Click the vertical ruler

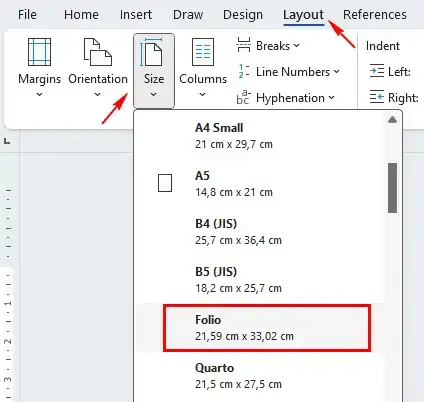tap(7, 293)
